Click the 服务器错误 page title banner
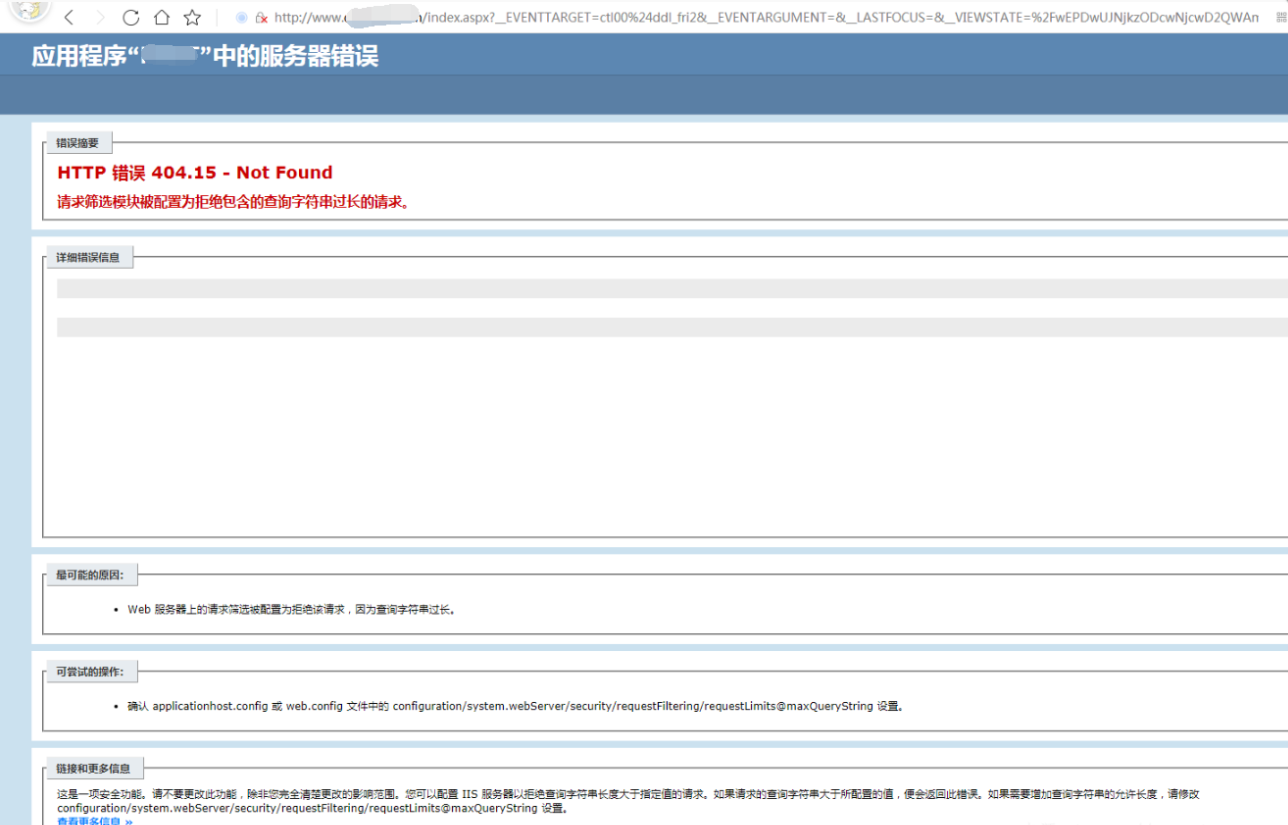Image resolution: width=1288 pixels, height=825 pixels. [205, 56]
